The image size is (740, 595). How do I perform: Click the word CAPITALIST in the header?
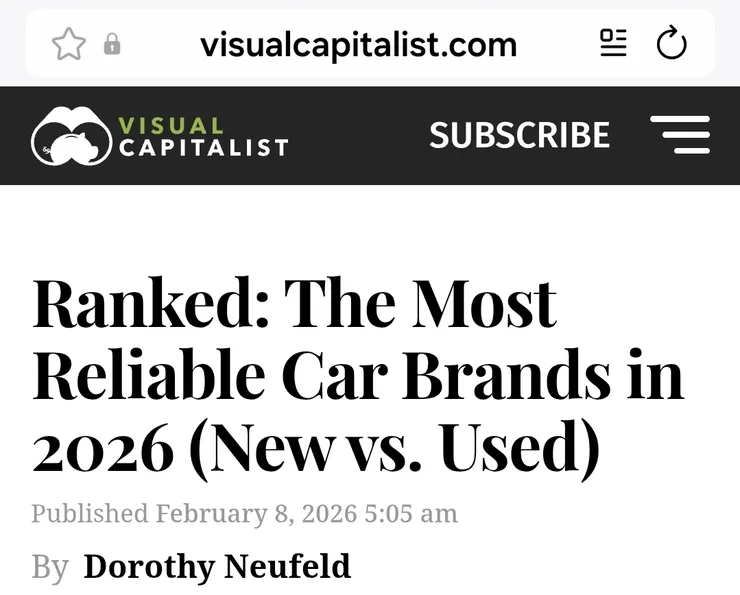203,148
